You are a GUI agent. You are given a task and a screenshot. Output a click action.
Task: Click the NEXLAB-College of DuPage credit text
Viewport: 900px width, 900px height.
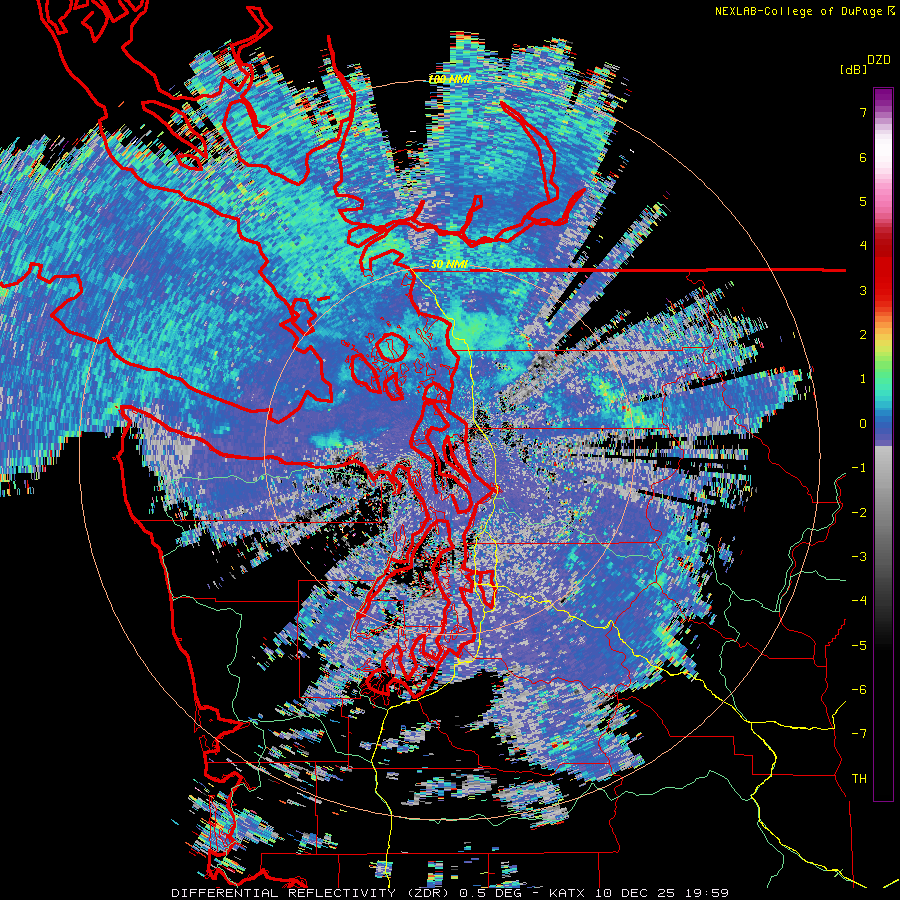pyautogui.click(x=799, y=11)
